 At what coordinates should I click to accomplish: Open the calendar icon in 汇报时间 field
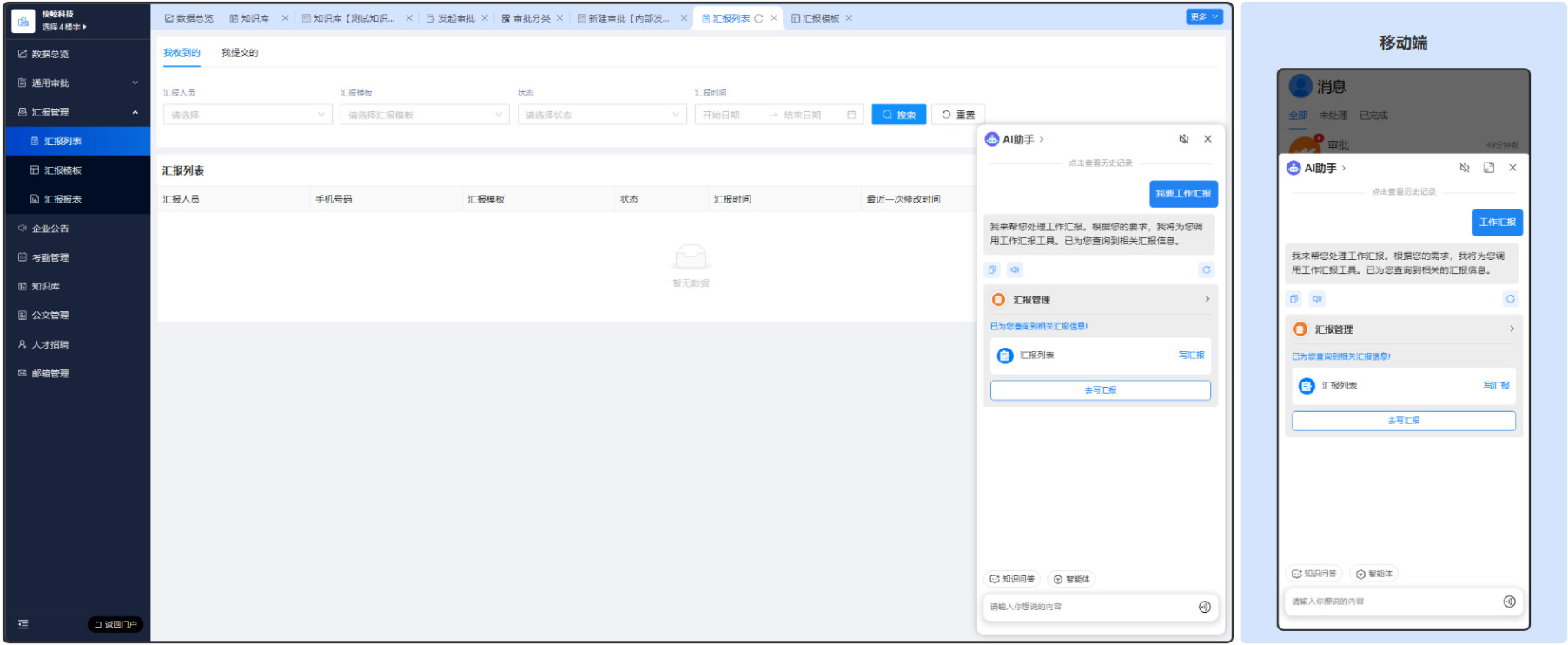pyautogui.click(x=851, y=115)
